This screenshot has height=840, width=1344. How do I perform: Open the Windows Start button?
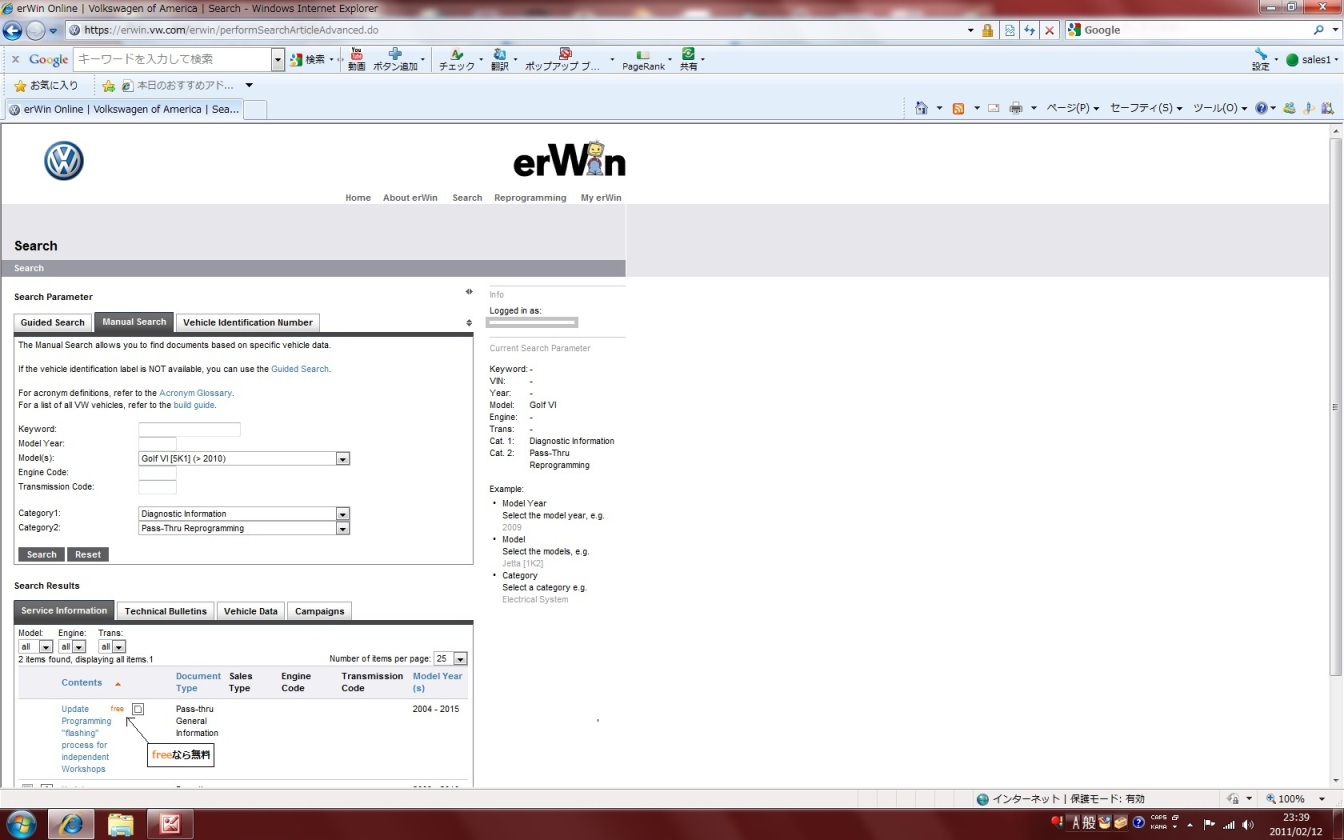point(21,824)
